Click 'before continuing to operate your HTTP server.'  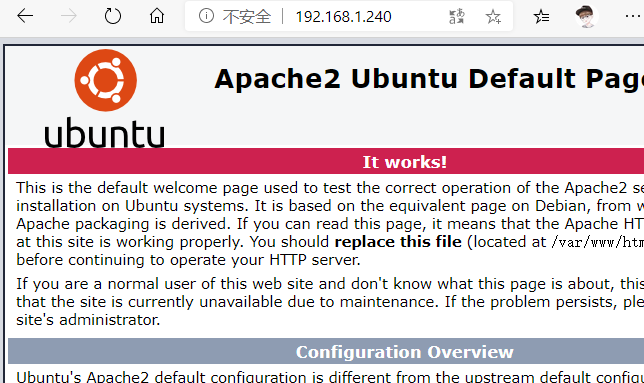coord(188,260)
